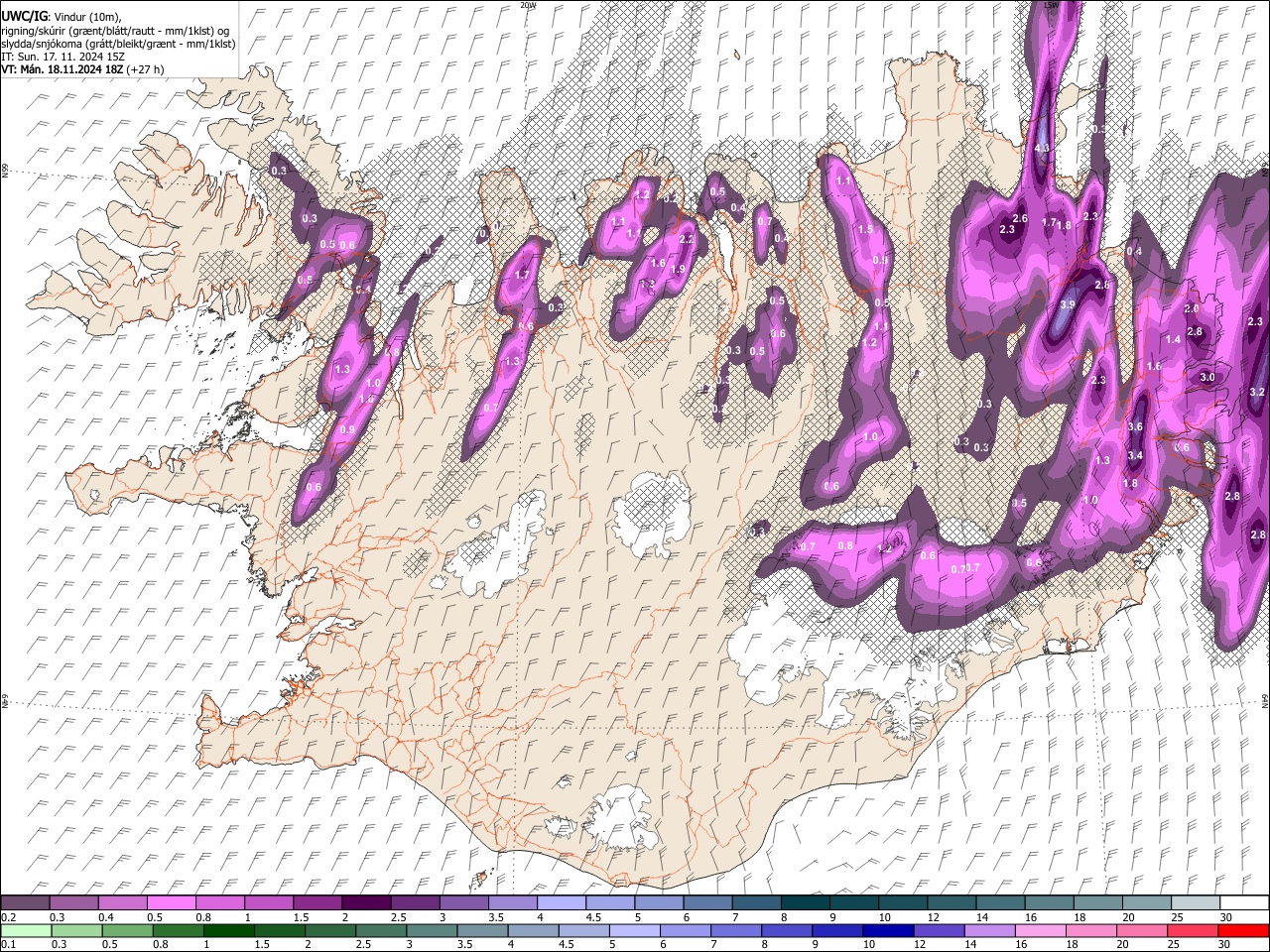Click the '3.0' precipitation value on the map
Viewport: 1270px width, 952px height.
click(1207, 378)
